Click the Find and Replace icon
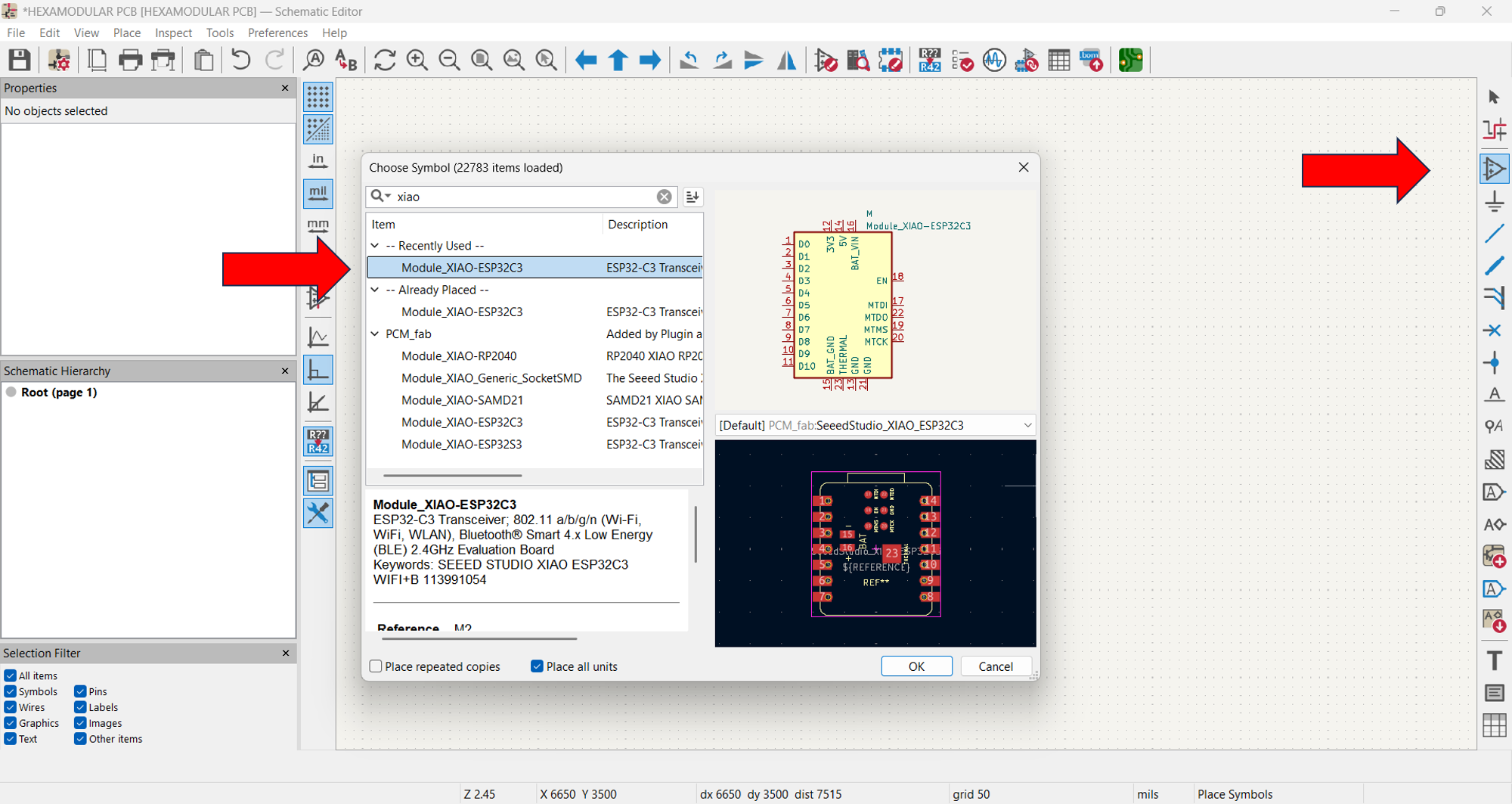This screenshot has width=1512, height=804. [345, 60]
